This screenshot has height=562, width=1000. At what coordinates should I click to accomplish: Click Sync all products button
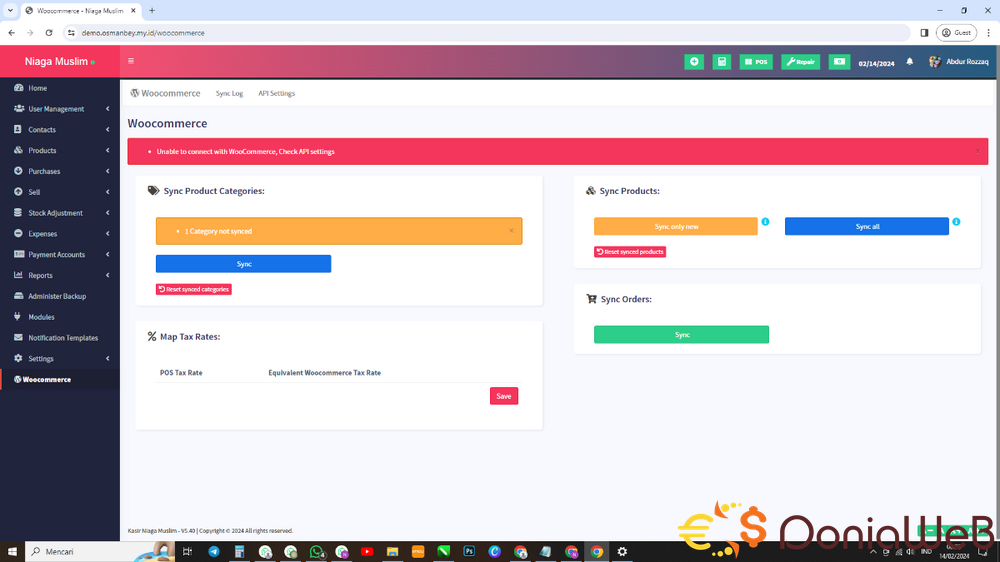click(x=867, y=226)
